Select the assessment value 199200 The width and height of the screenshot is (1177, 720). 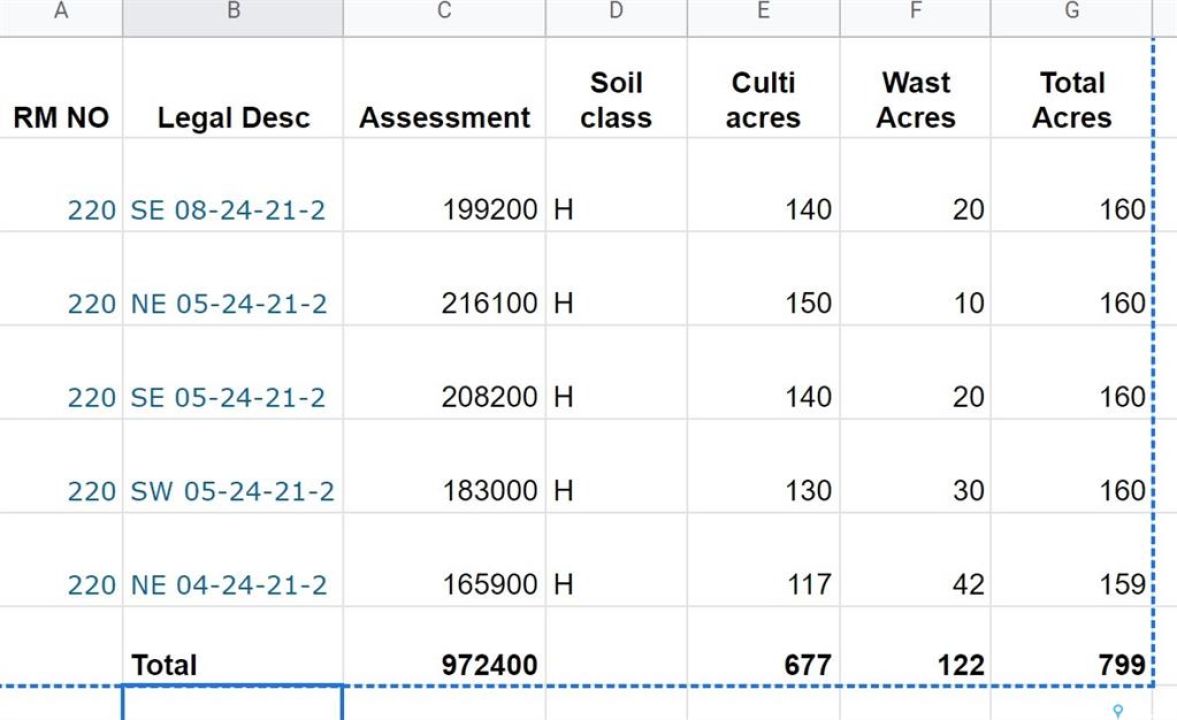pos(489,211)
